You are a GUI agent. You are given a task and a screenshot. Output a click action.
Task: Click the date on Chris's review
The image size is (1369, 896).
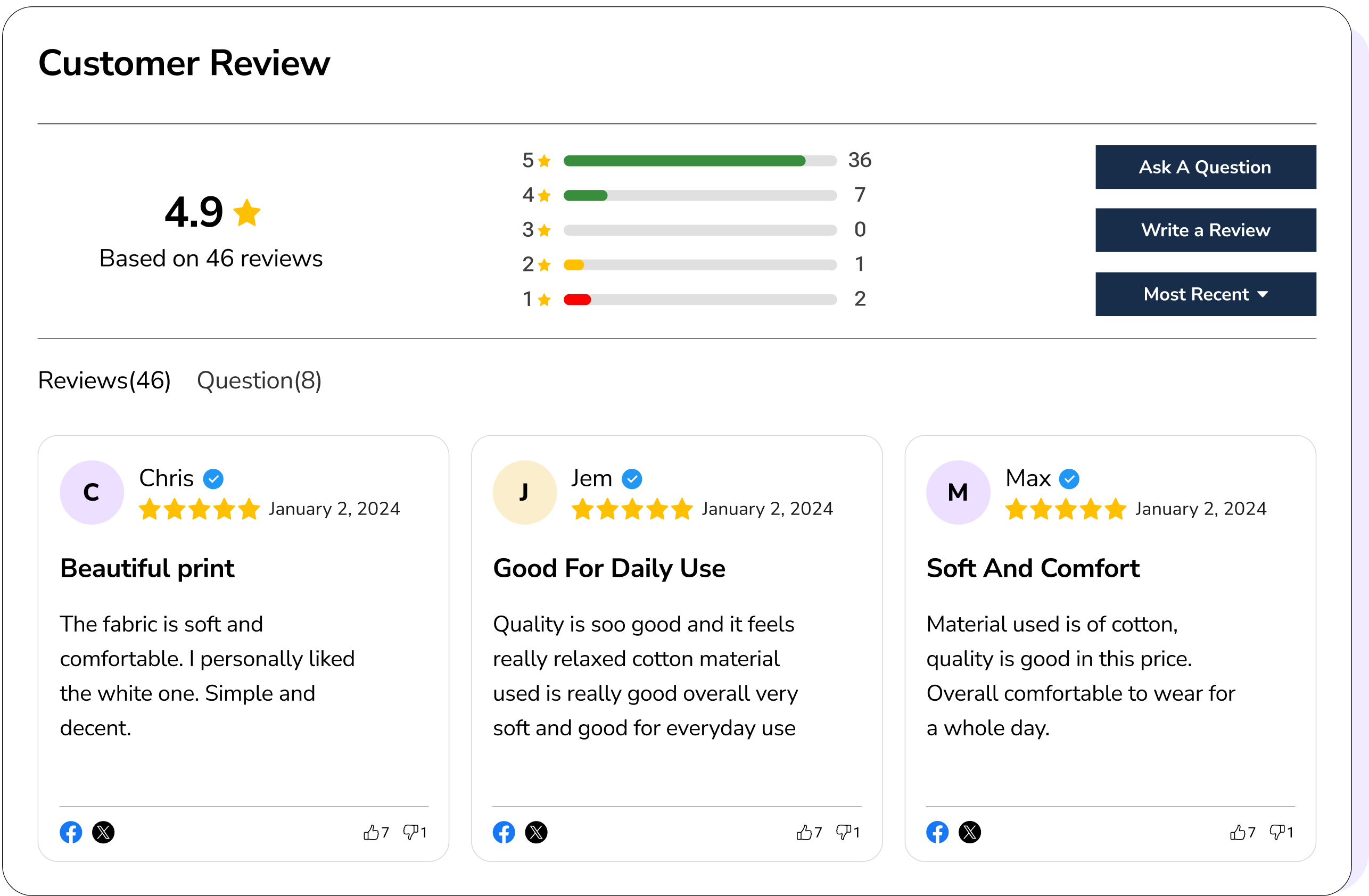tap(335, 510)
